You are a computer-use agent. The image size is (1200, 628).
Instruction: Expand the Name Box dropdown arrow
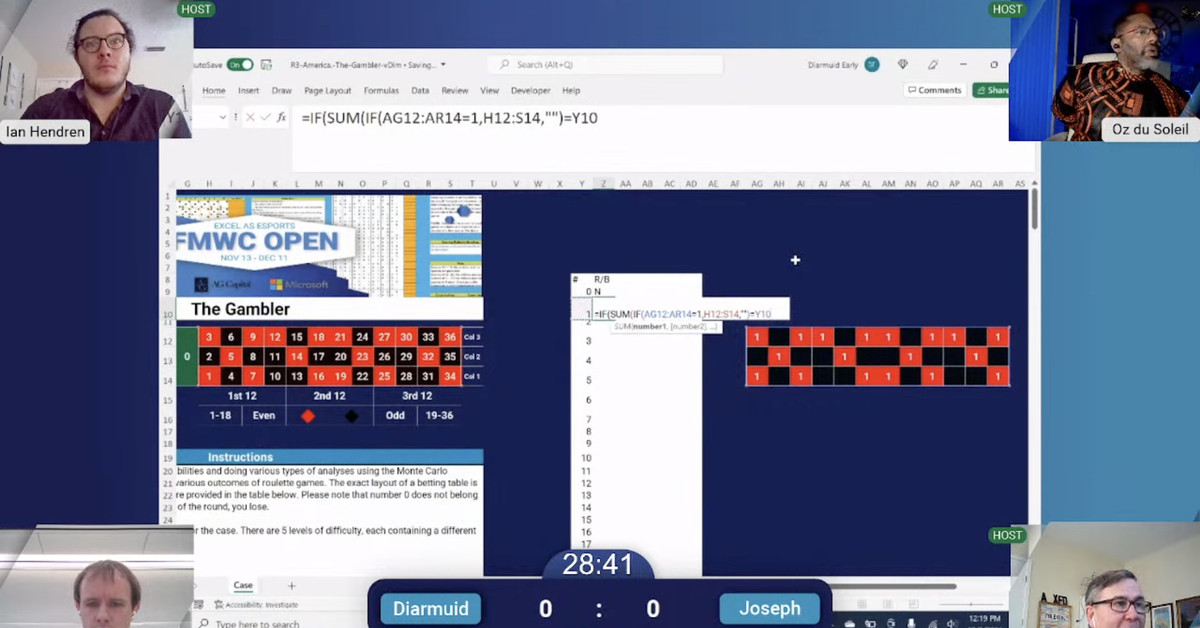223,118
